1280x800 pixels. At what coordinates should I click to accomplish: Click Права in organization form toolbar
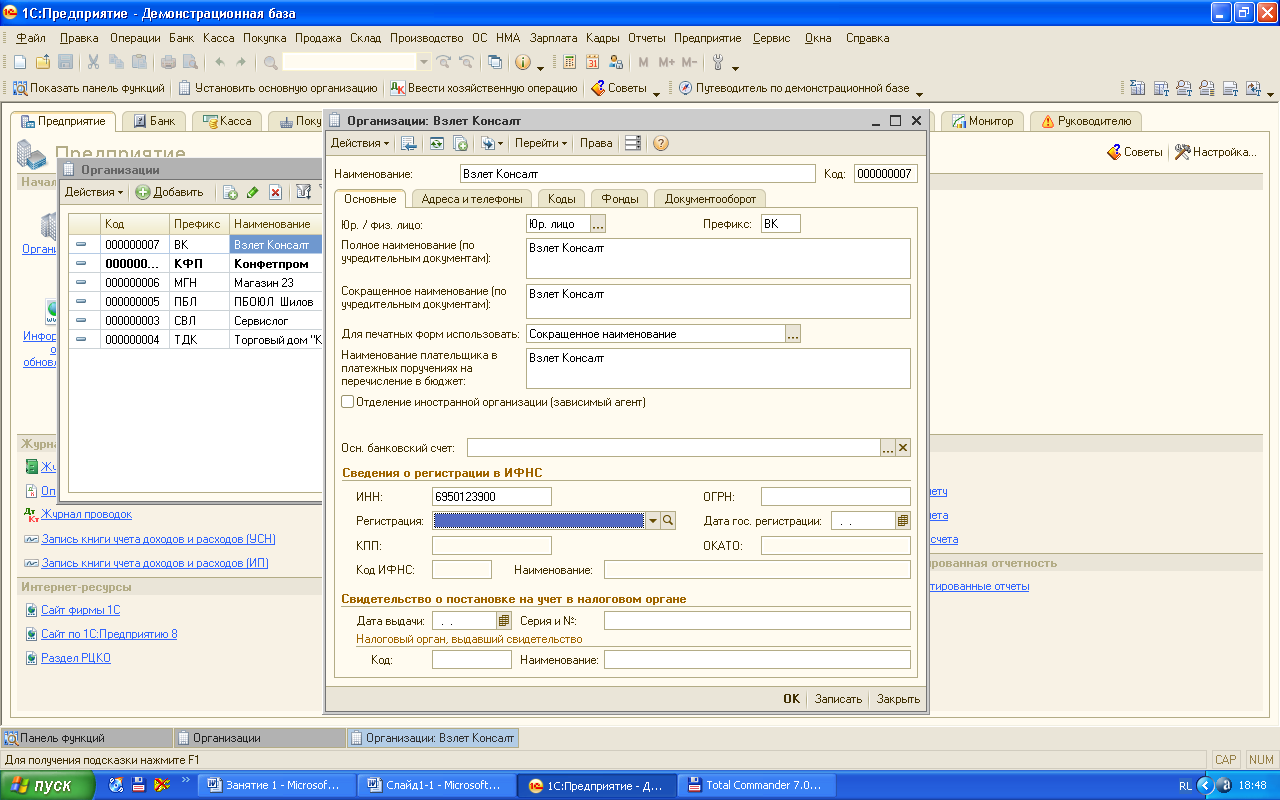click(x=596, y=143)
